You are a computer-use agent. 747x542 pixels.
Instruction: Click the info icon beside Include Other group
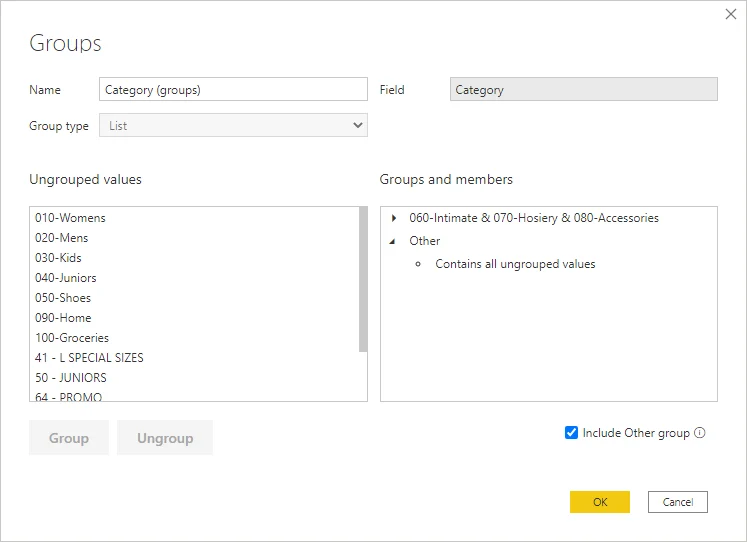point(699,432)
